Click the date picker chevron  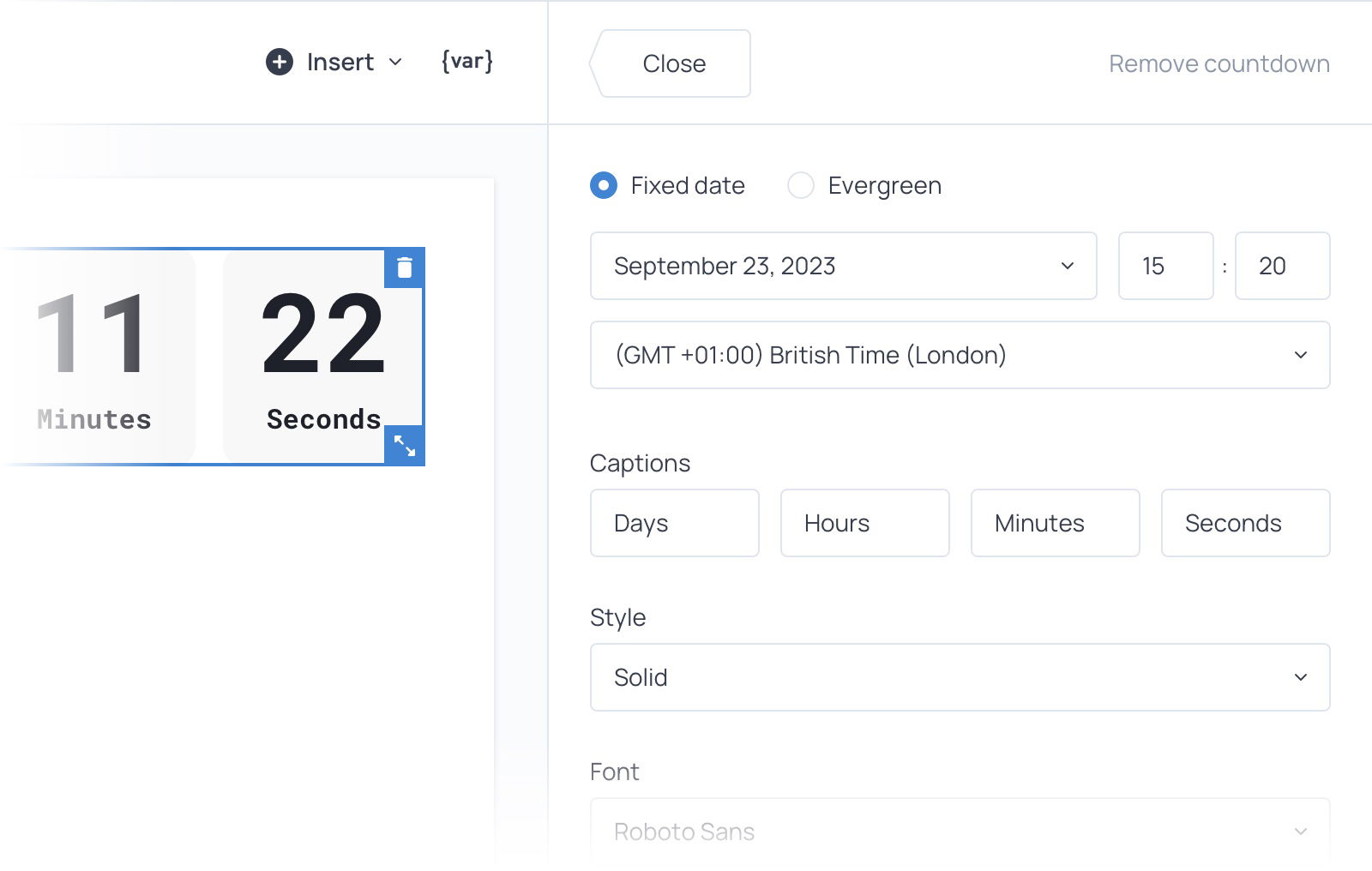click(1066, 267)
